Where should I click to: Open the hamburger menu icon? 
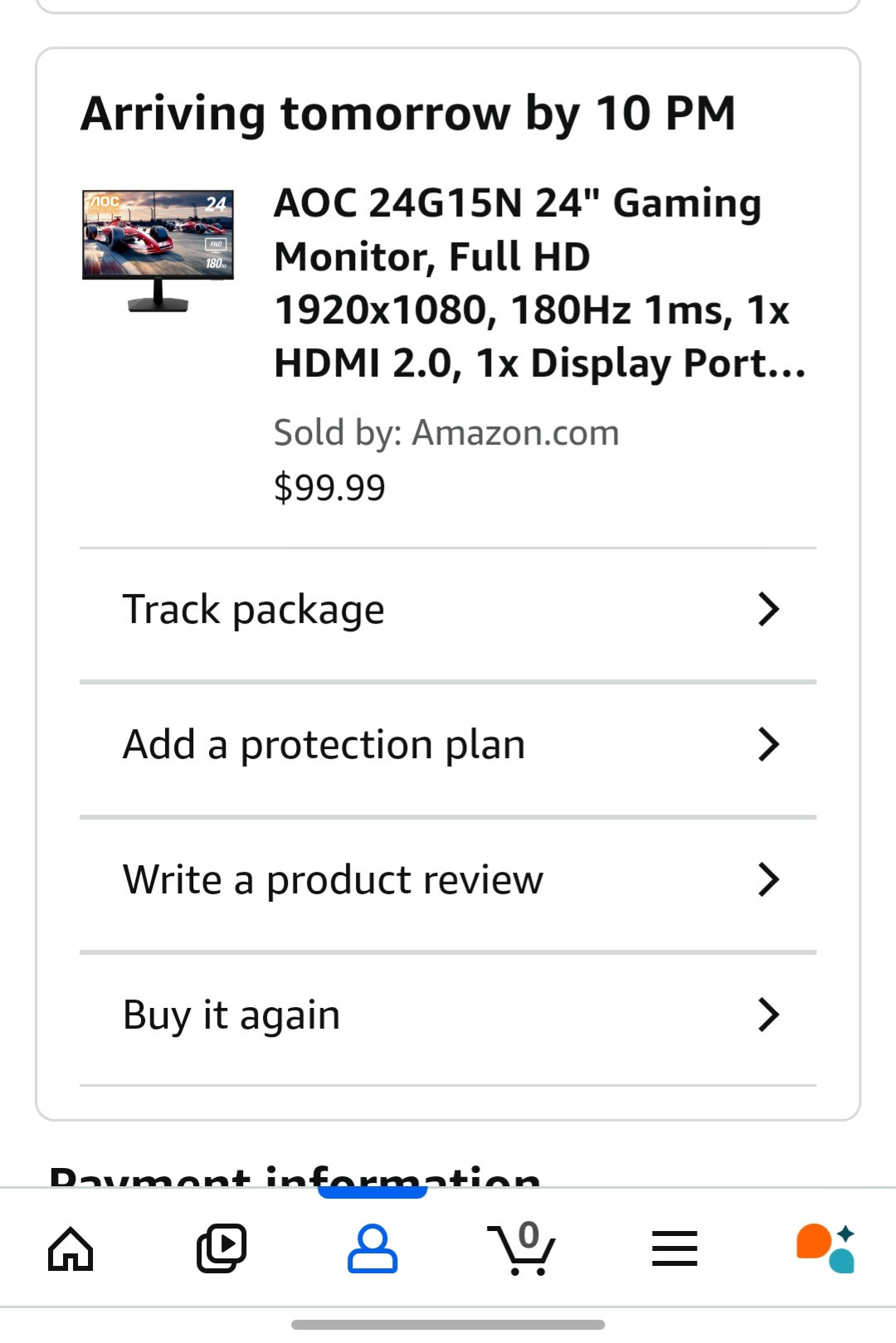(674, 1248)
